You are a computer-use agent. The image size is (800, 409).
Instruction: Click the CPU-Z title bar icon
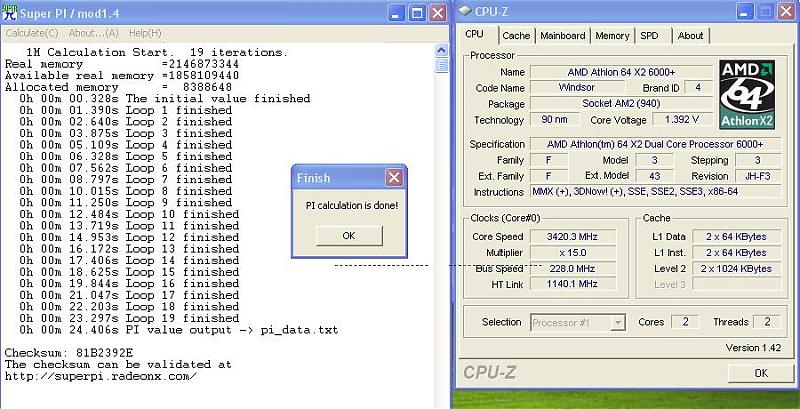pyautogui.click(x=465, y=10)
